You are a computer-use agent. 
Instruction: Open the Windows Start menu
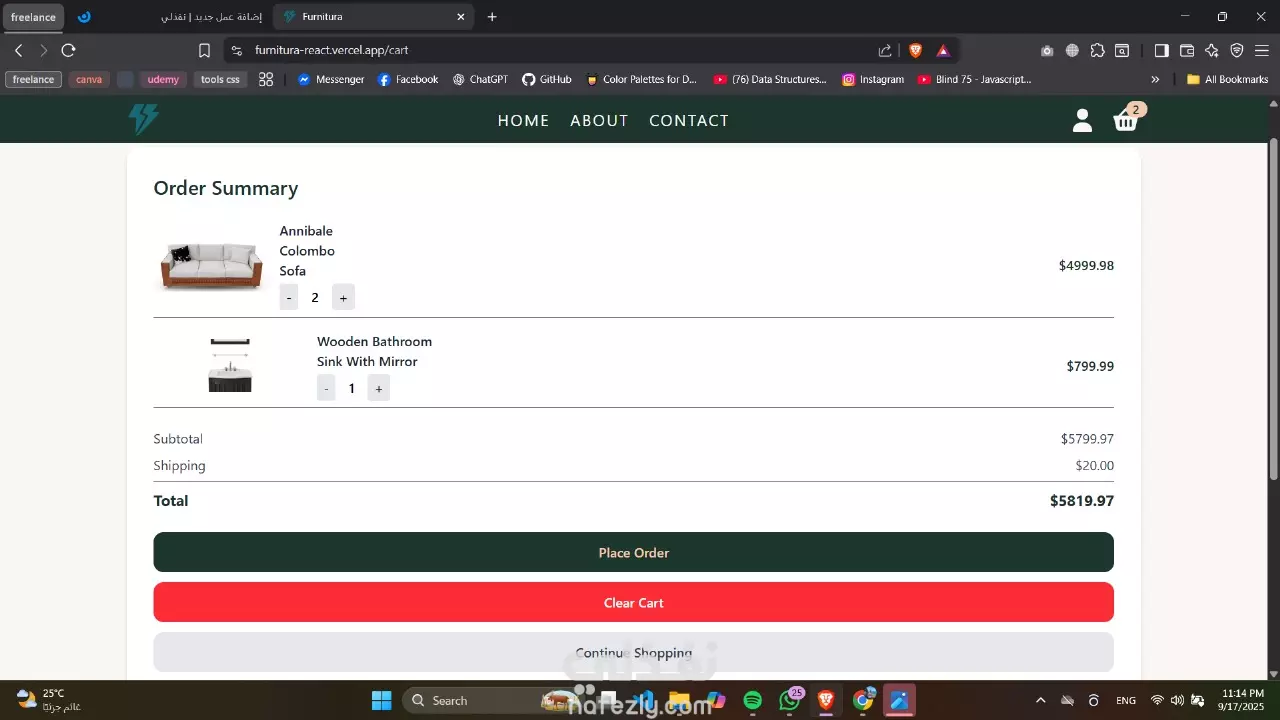tap(382, 701)
